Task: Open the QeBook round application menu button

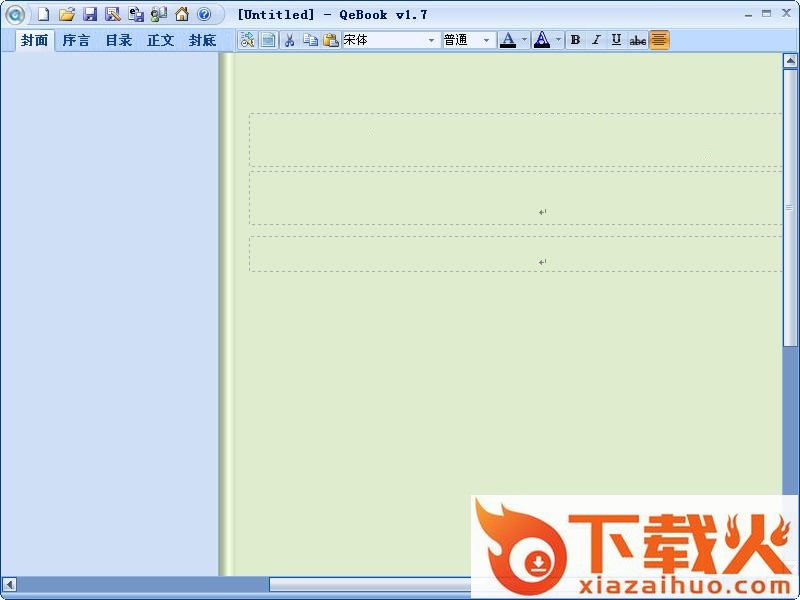Action: pyautogui.click(x=15, y=15)
